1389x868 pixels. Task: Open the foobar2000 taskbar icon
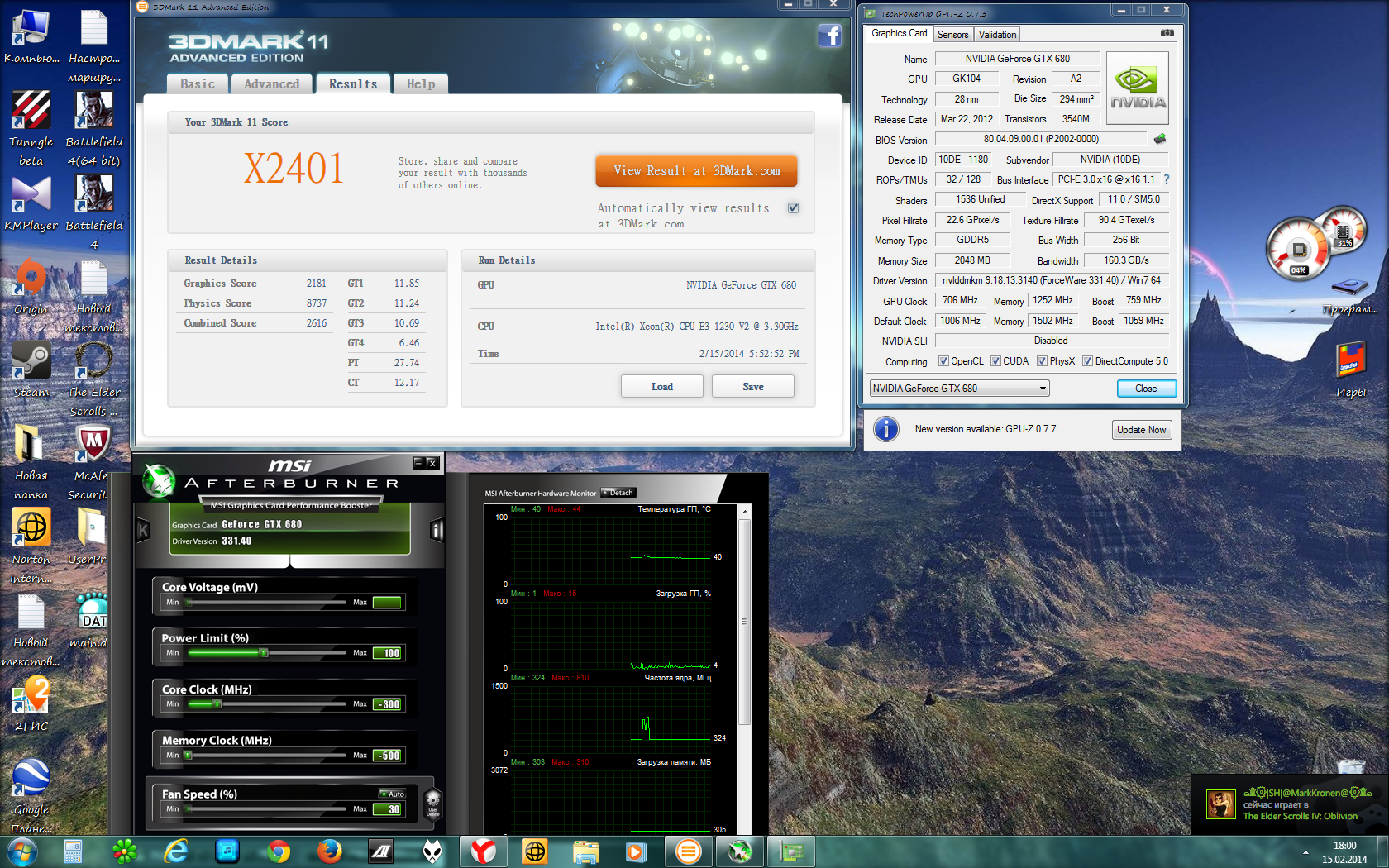coord(432,851)
